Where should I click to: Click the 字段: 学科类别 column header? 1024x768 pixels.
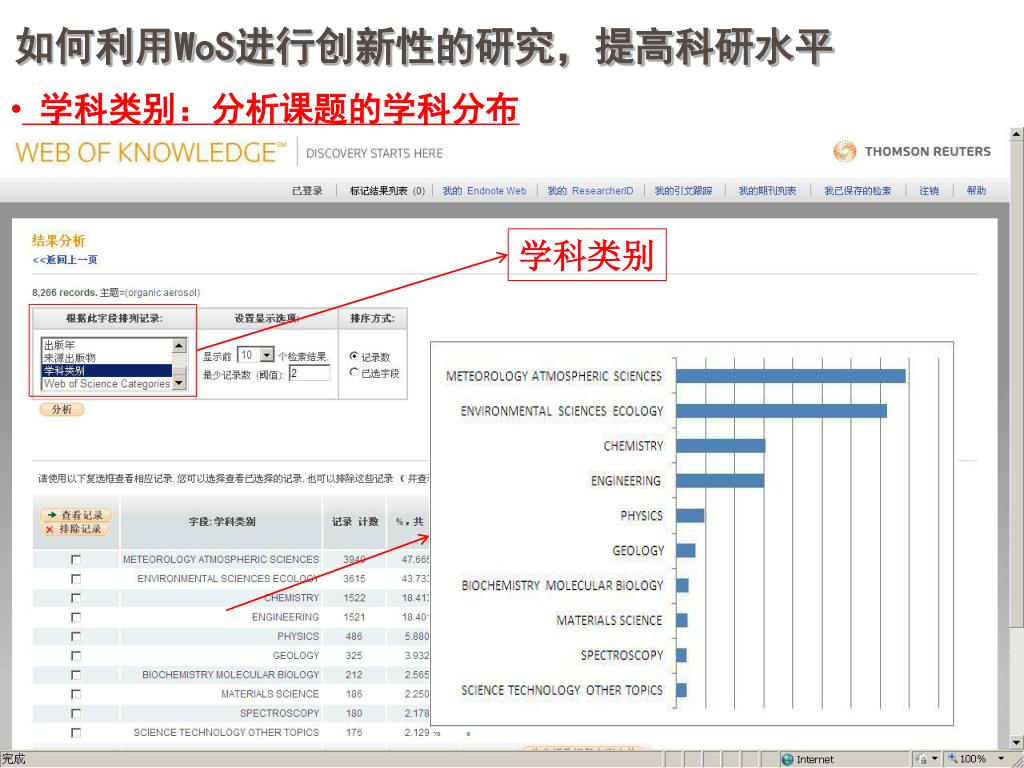point(222,522)
